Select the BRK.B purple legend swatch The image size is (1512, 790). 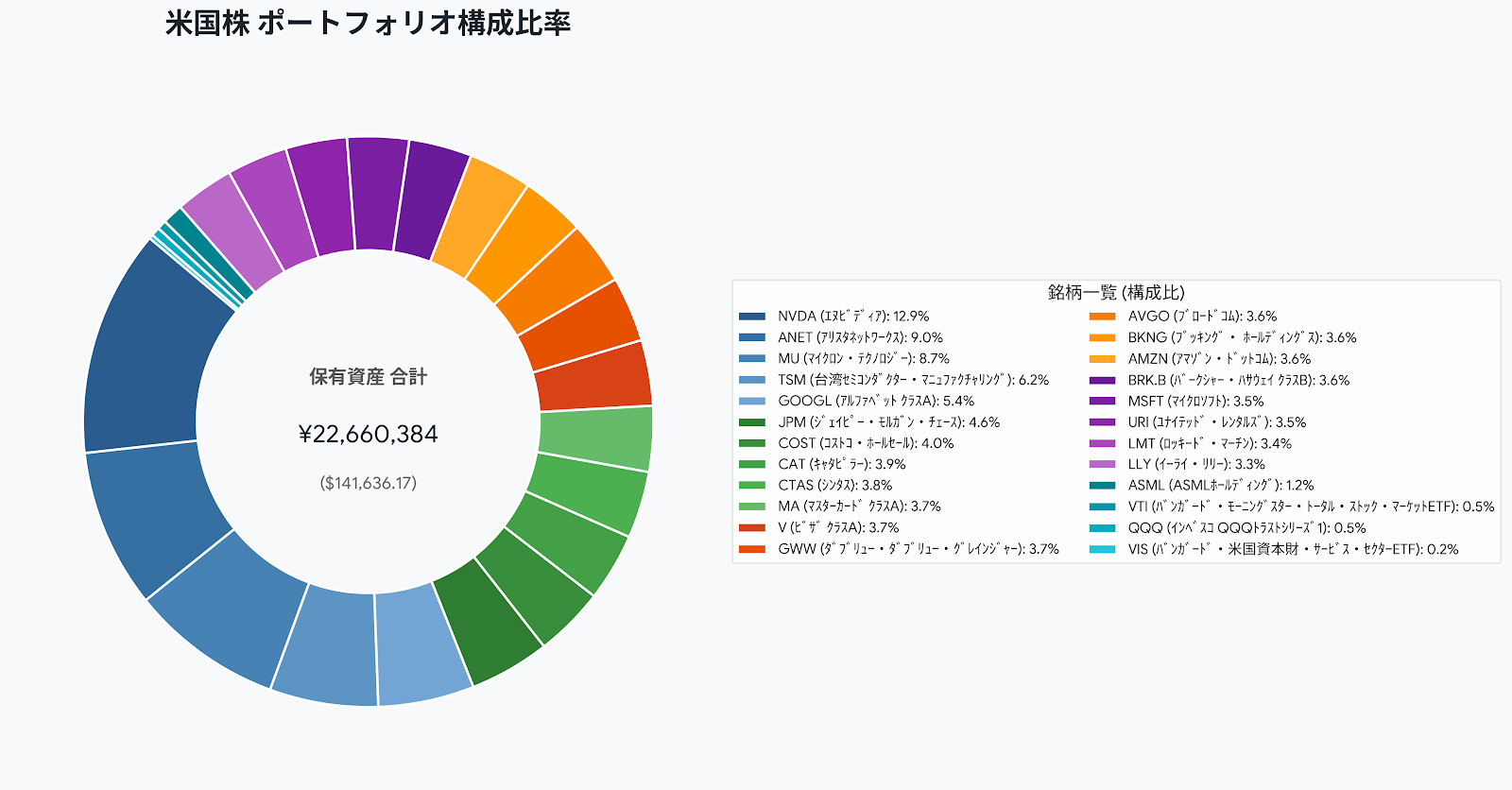click(1102, 380)
